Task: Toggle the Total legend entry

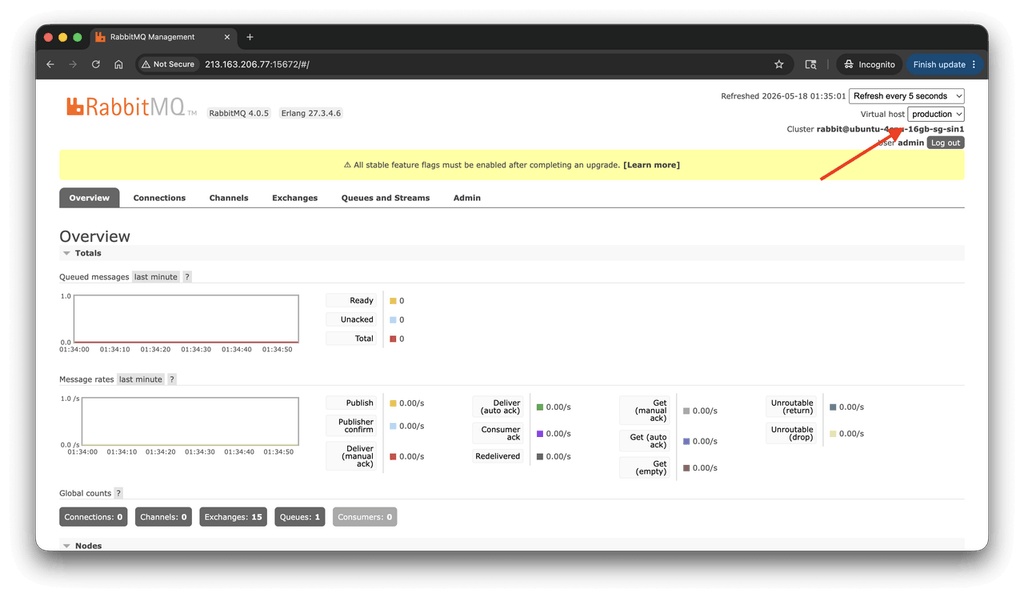Action: tap(351, 338)
